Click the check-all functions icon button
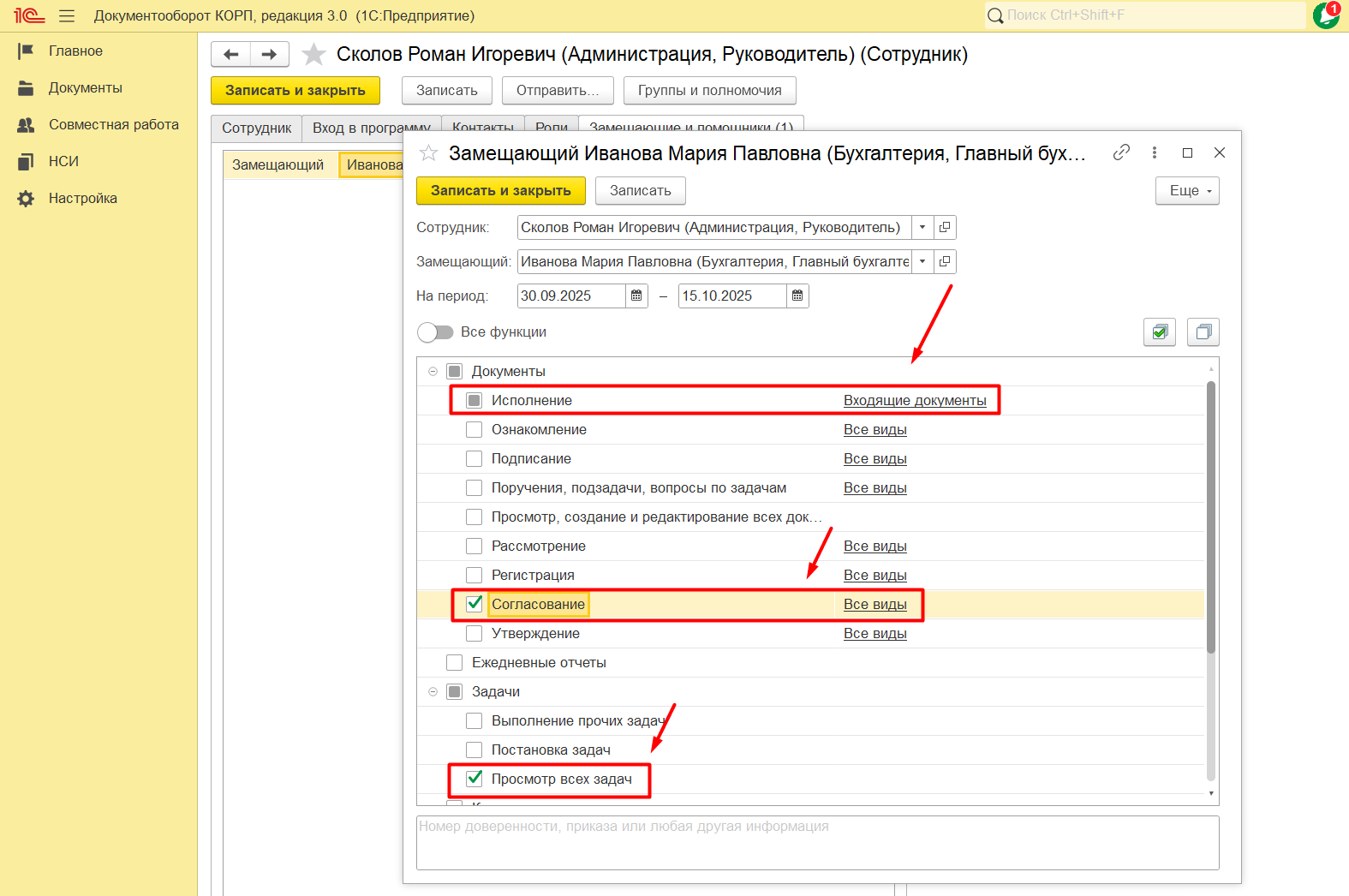Image resolution: width=1349 pixels, height=896 pixels. pos(1160,332)
